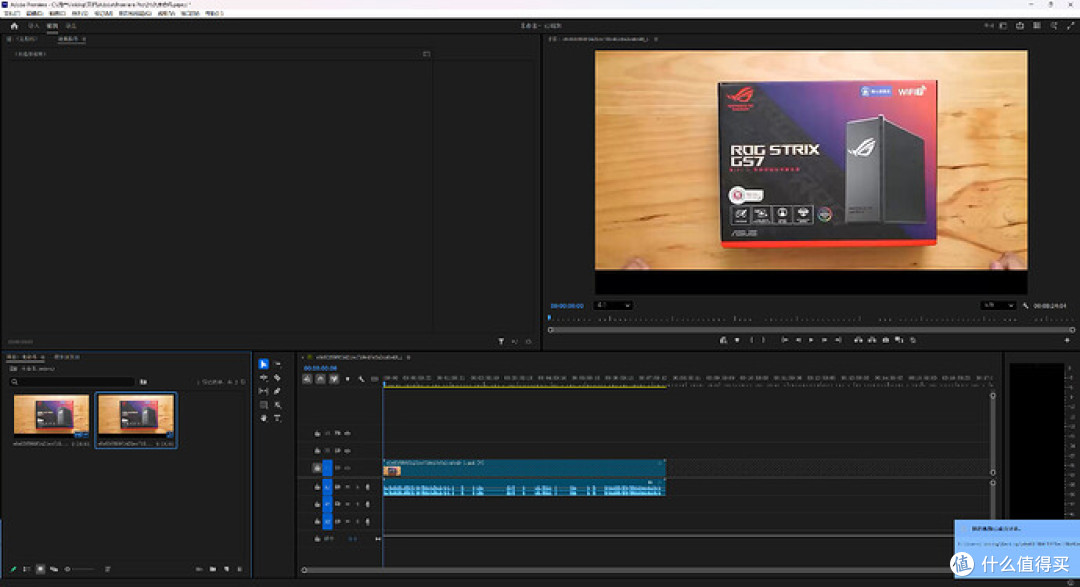The width and height of the screenshot is (1080, 587).
Task: Open playback resolution dropdown
Action: click(997, 305)
